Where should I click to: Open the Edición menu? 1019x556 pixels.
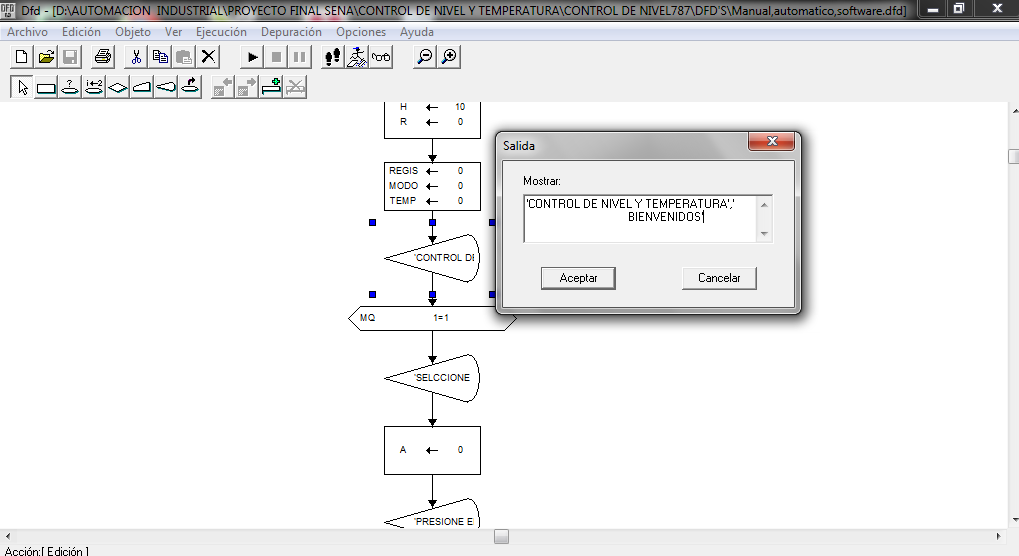(x=81, y=32)
